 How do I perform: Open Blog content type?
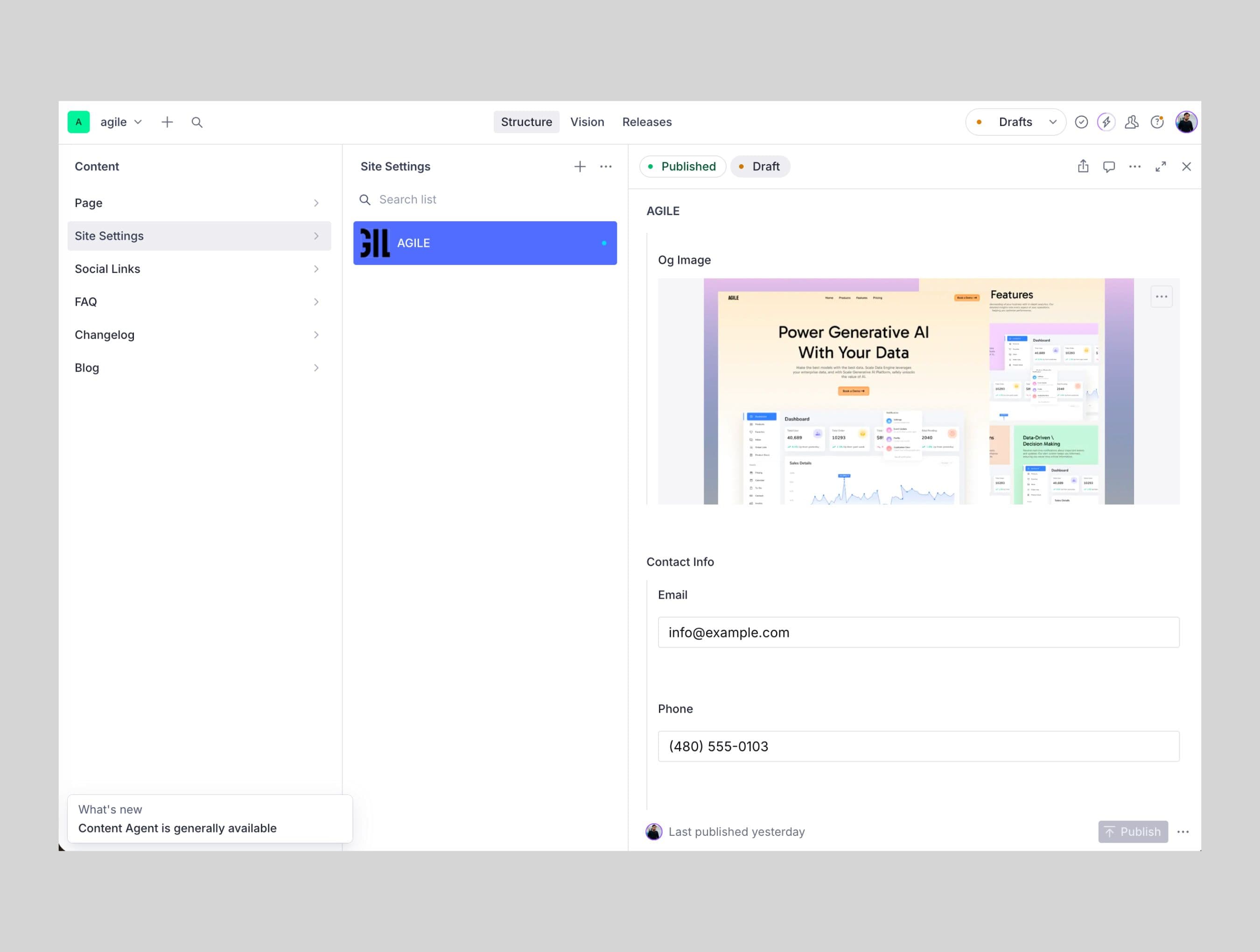[x=199, y=368]
